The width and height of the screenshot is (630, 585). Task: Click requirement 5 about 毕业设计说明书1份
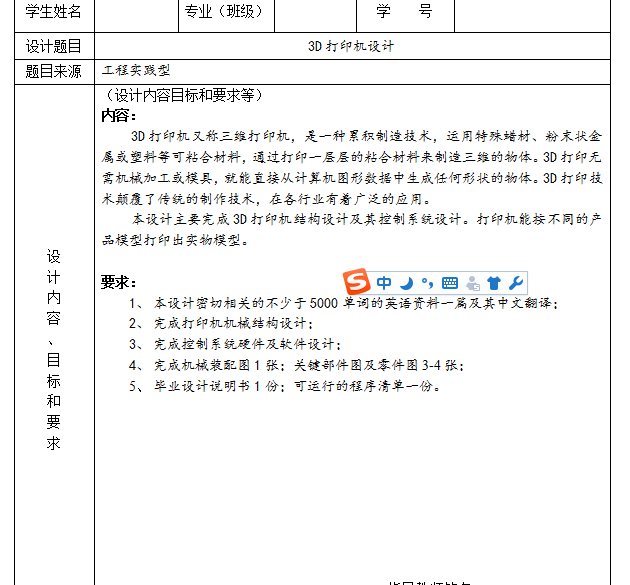(285, 386)
